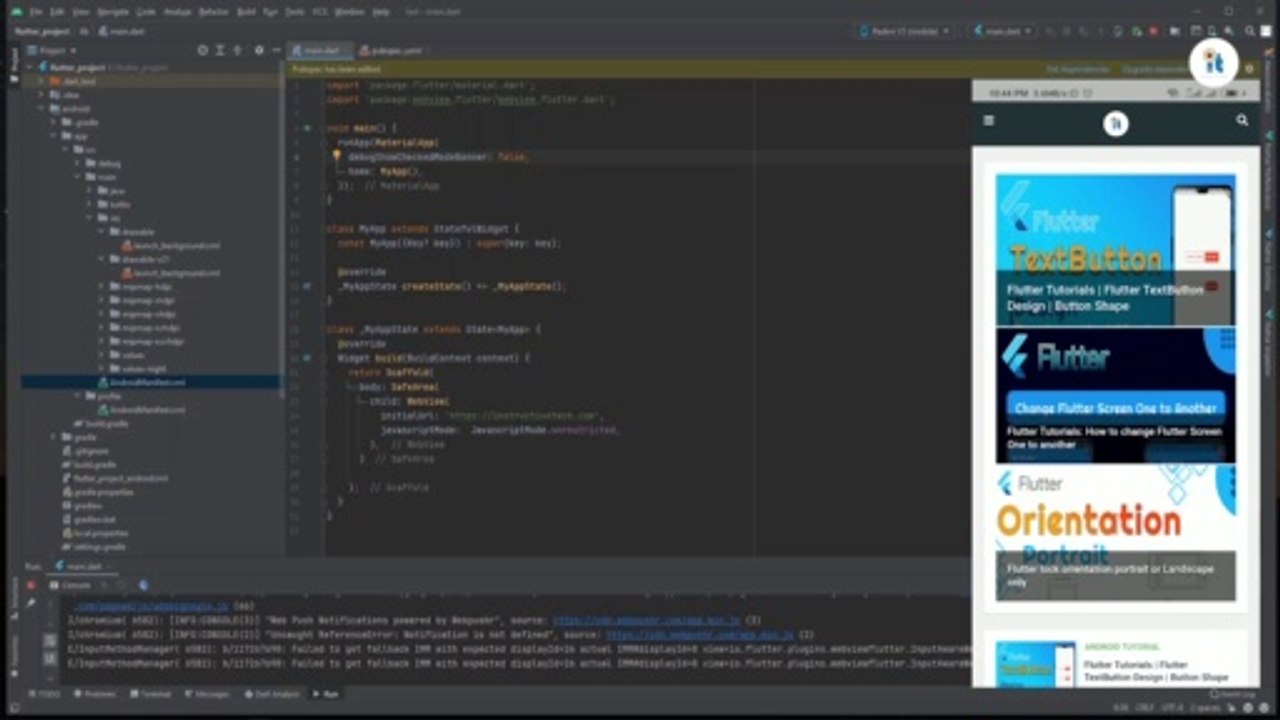Click the gear icon on pubspec banner

click(1249, 69)
